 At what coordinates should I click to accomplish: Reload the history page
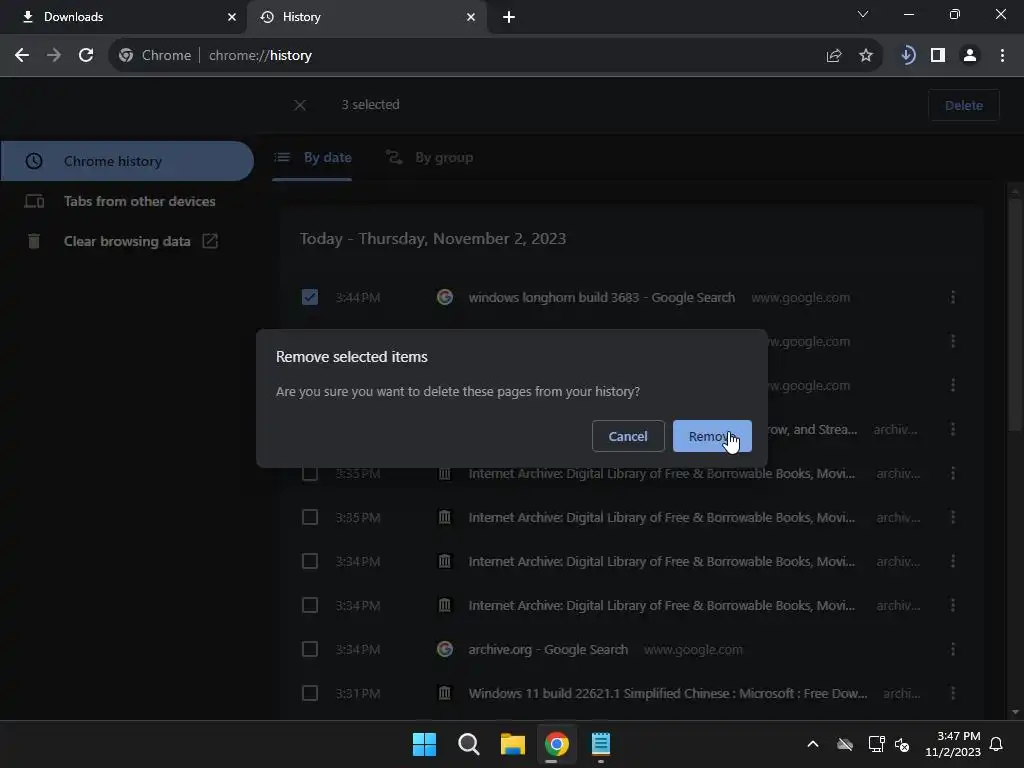tap(86, 56)
